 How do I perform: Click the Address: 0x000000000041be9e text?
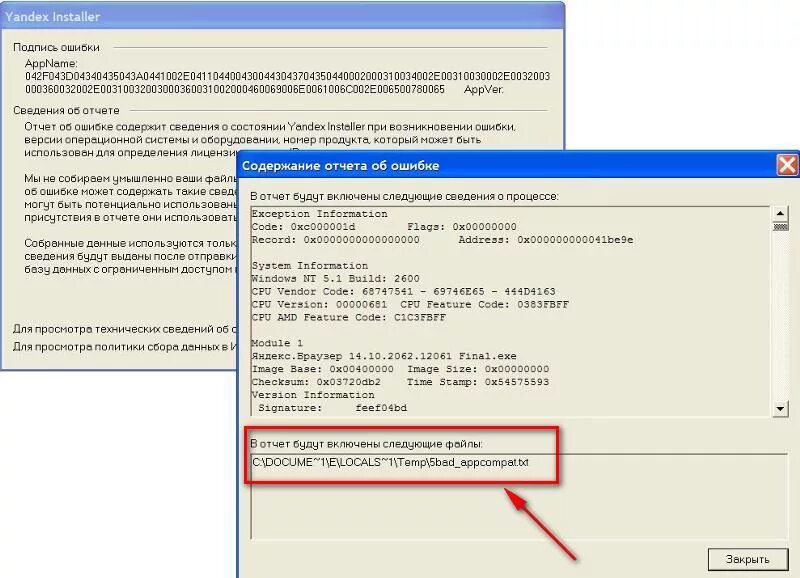pos(545,240)
